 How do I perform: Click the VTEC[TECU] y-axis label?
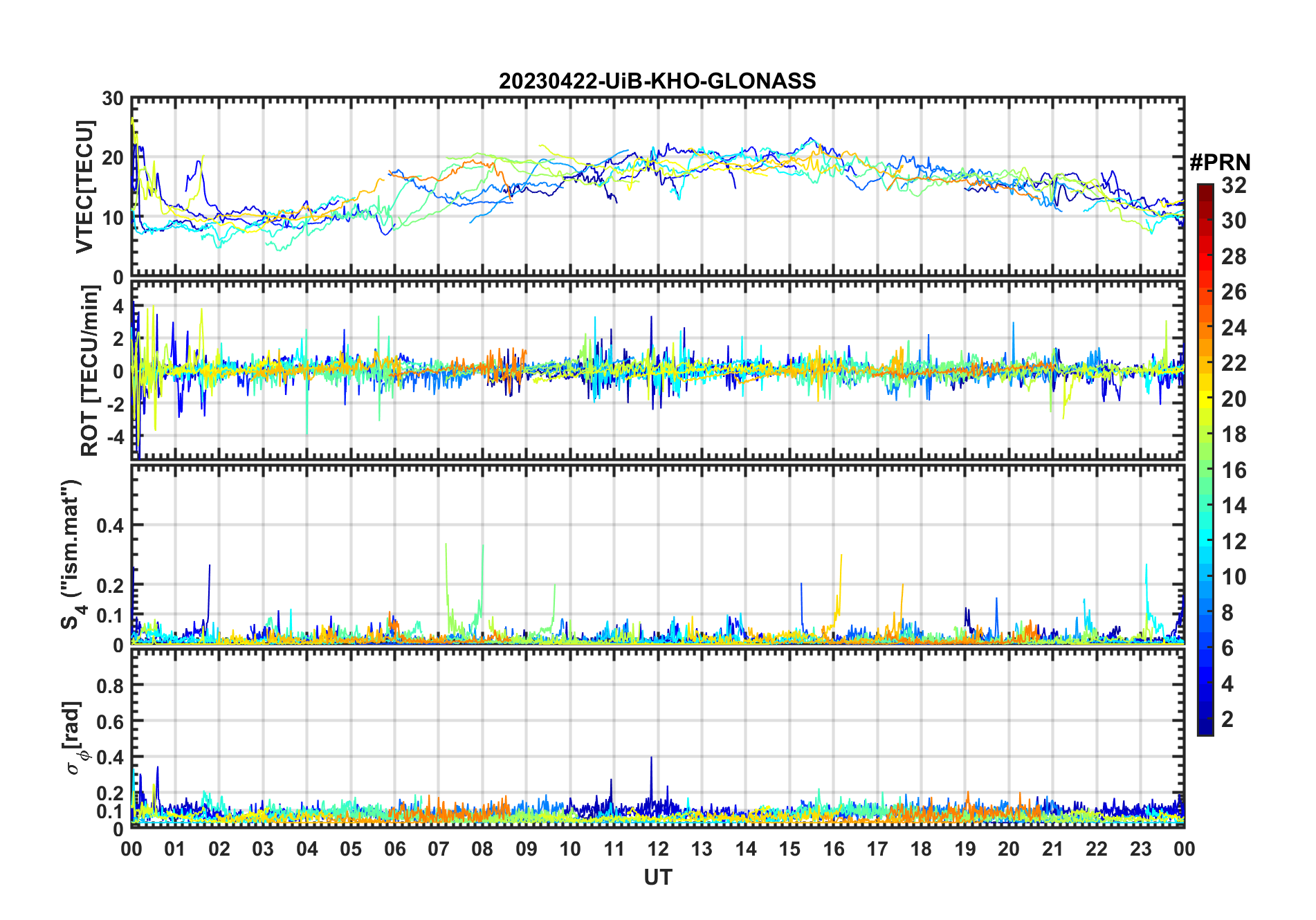(84, 187)
